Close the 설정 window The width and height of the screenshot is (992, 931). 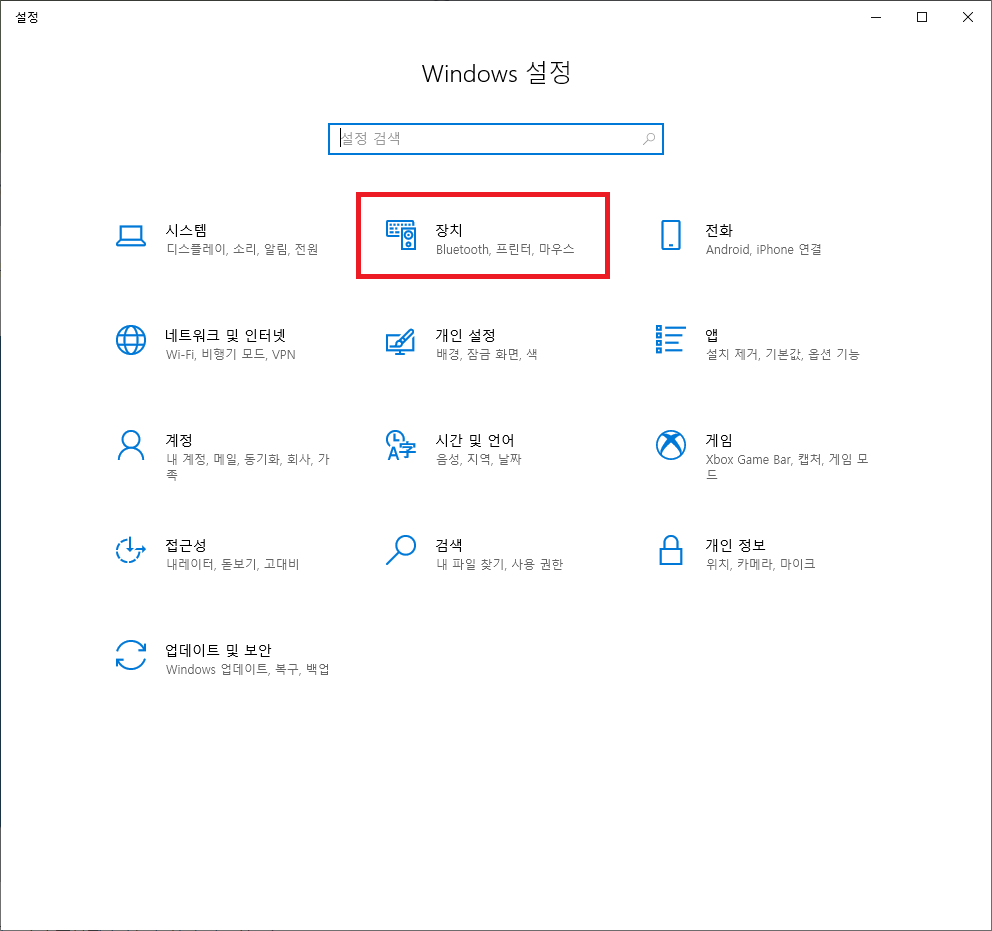coord(968,17)
